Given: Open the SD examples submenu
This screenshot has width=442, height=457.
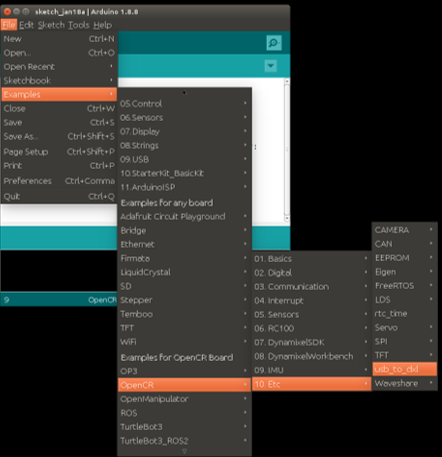Looking at the screenshot, I should tap(185, 286).
